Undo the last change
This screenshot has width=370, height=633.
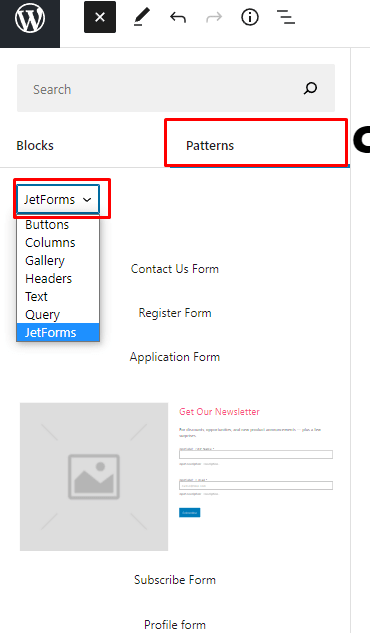pos(178,17)
